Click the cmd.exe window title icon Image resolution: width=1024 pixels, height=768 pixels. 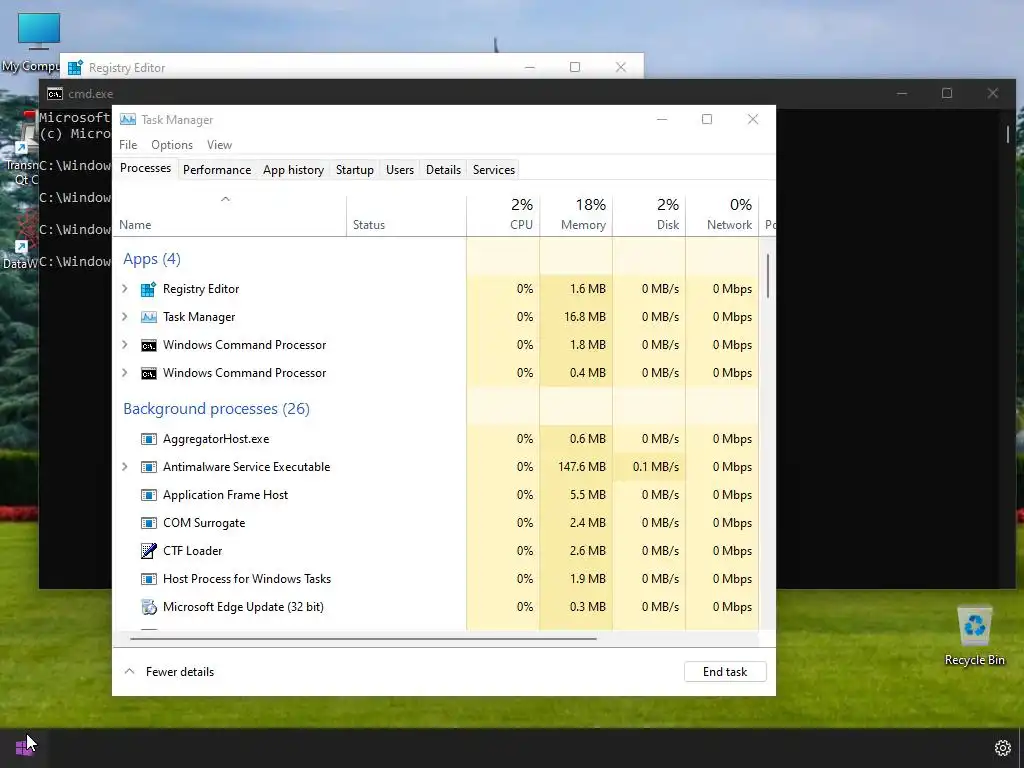tap(55, 93)
